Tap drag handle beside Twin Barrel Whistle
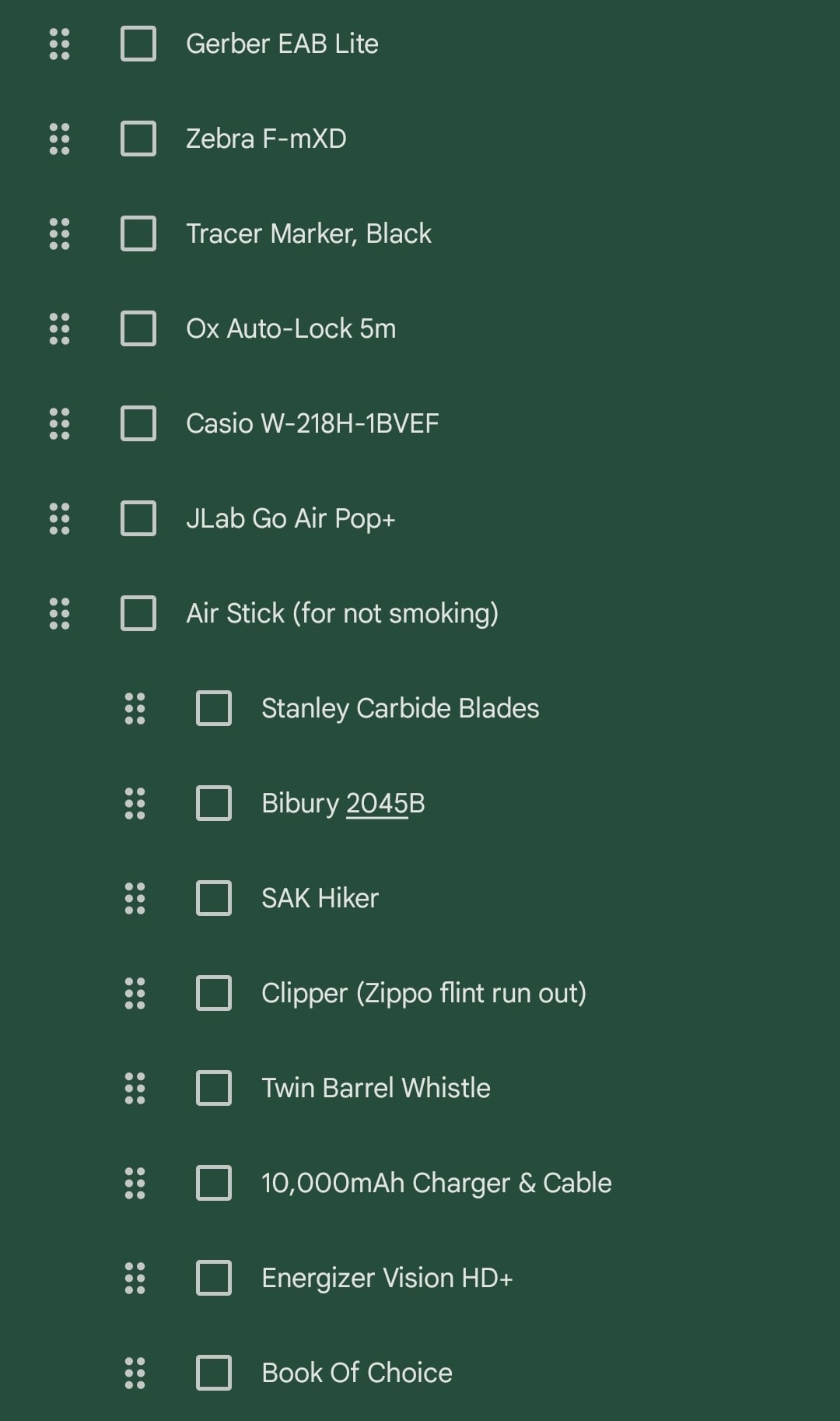Image resolution: width=840 pixels, height=1421 pixels. click(135, 1089)
